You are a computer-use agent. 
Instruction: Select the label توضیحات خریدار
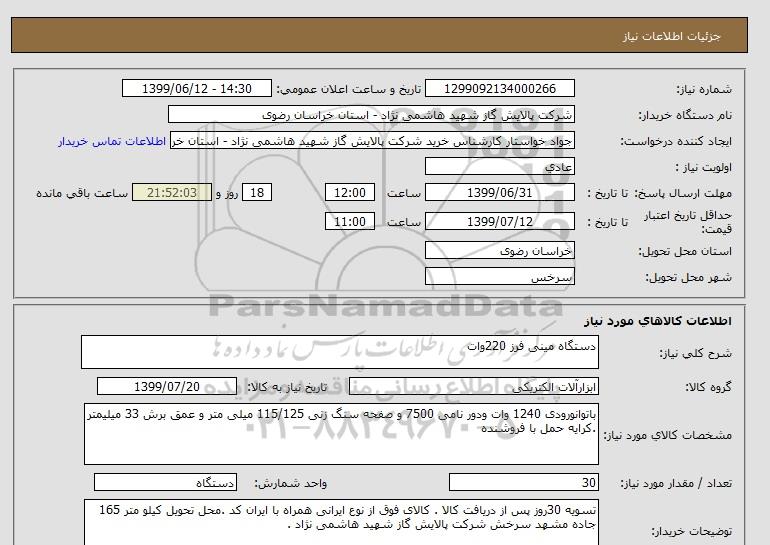click(691, 531)
